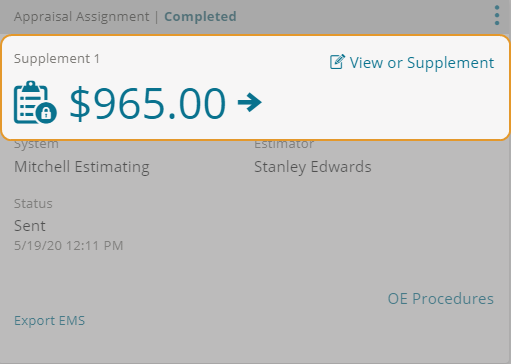Click the Status field label
The image size is (511, 364).
tap(33, 204)
